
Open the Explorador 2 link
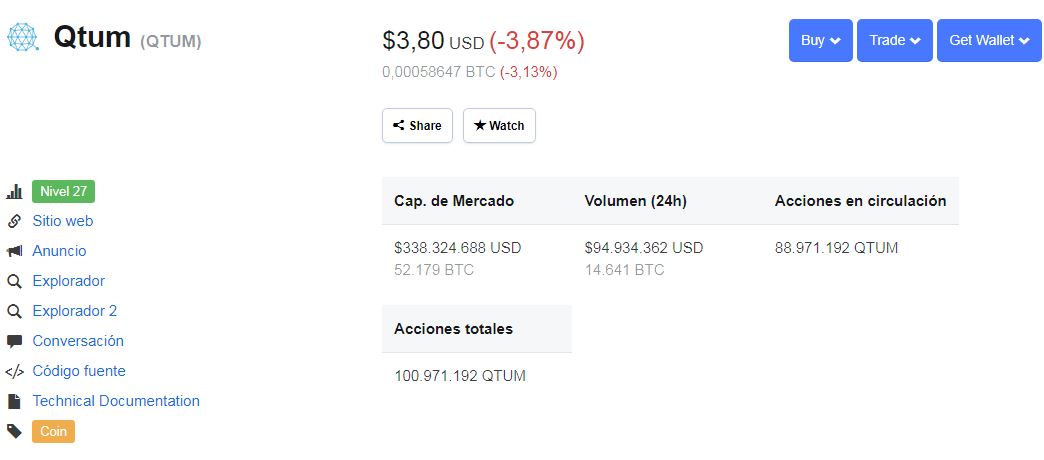pyautogui.click(x=74, y=311)
